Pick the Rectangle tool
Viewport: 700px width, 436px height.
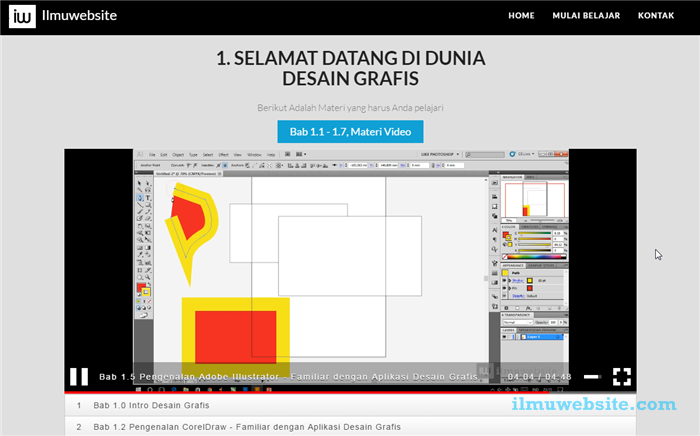[x=148, y=205]
